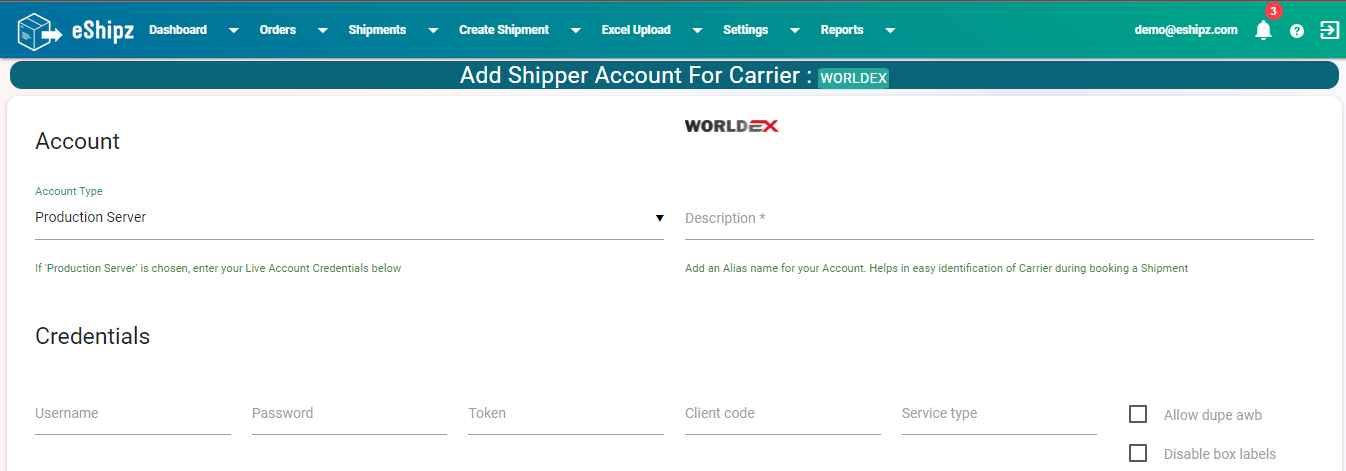The height and width of the screenshot is (471, 1346).
Task: Open the Account Type dropdown
Action: click(349, 218)
